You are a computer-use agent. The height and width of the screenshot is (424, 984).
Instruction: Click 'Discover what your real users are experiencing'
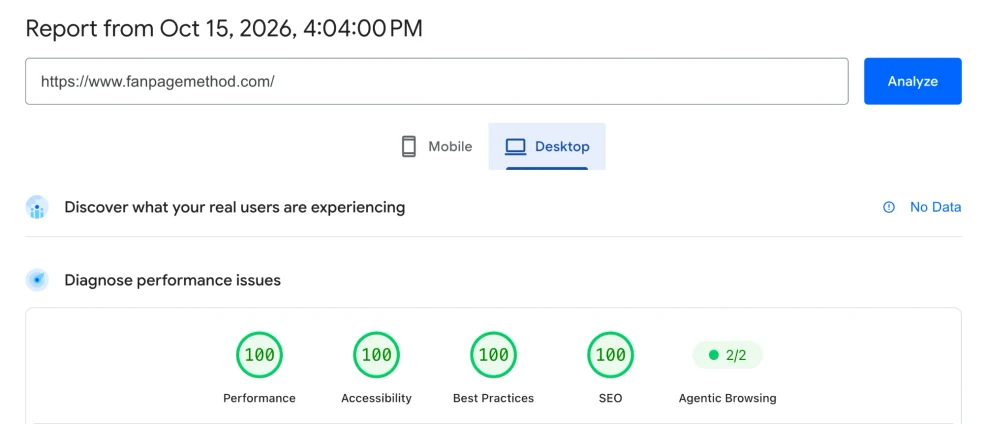[x=235, y=207]
